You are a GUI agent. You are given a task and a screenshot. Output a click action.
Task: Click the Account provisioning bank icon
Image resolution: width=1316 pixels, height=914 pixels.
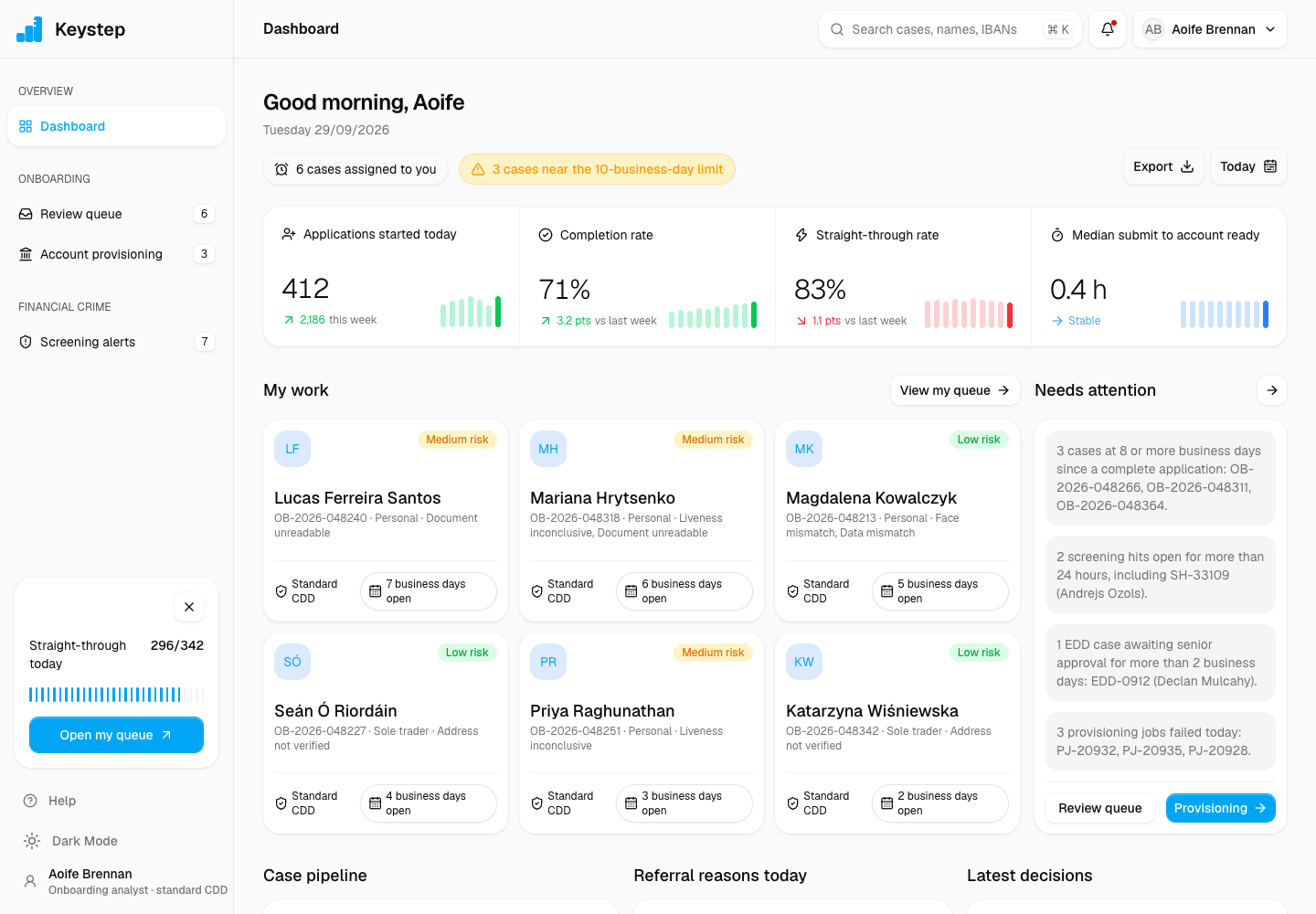(x=26, y=254)
